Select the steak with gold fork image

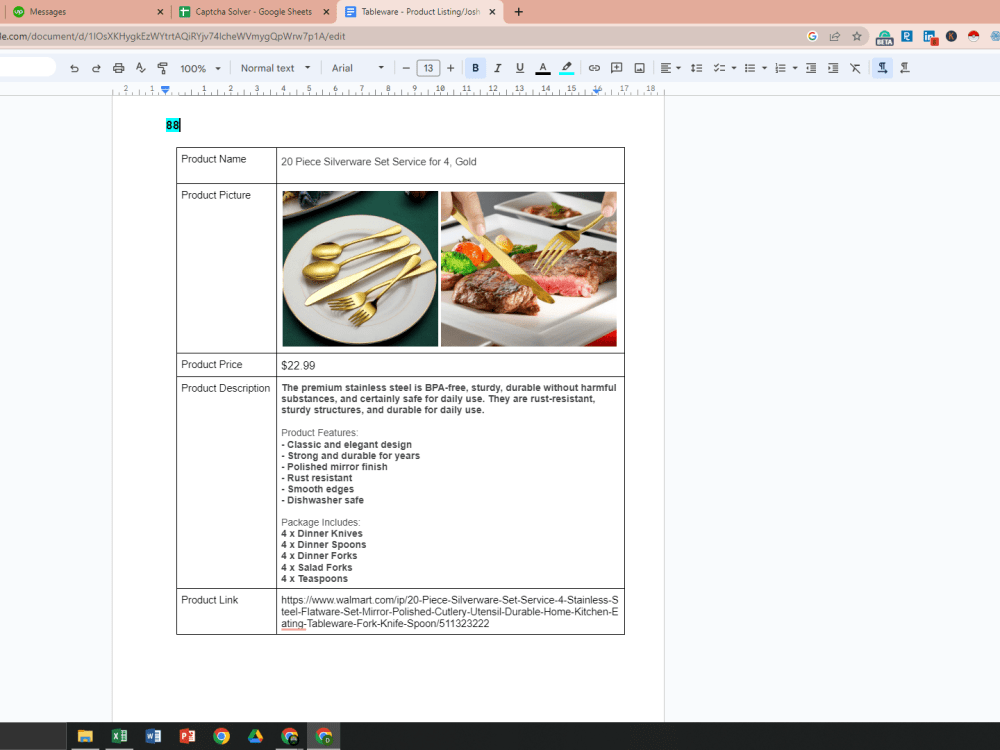click(529, 268)
